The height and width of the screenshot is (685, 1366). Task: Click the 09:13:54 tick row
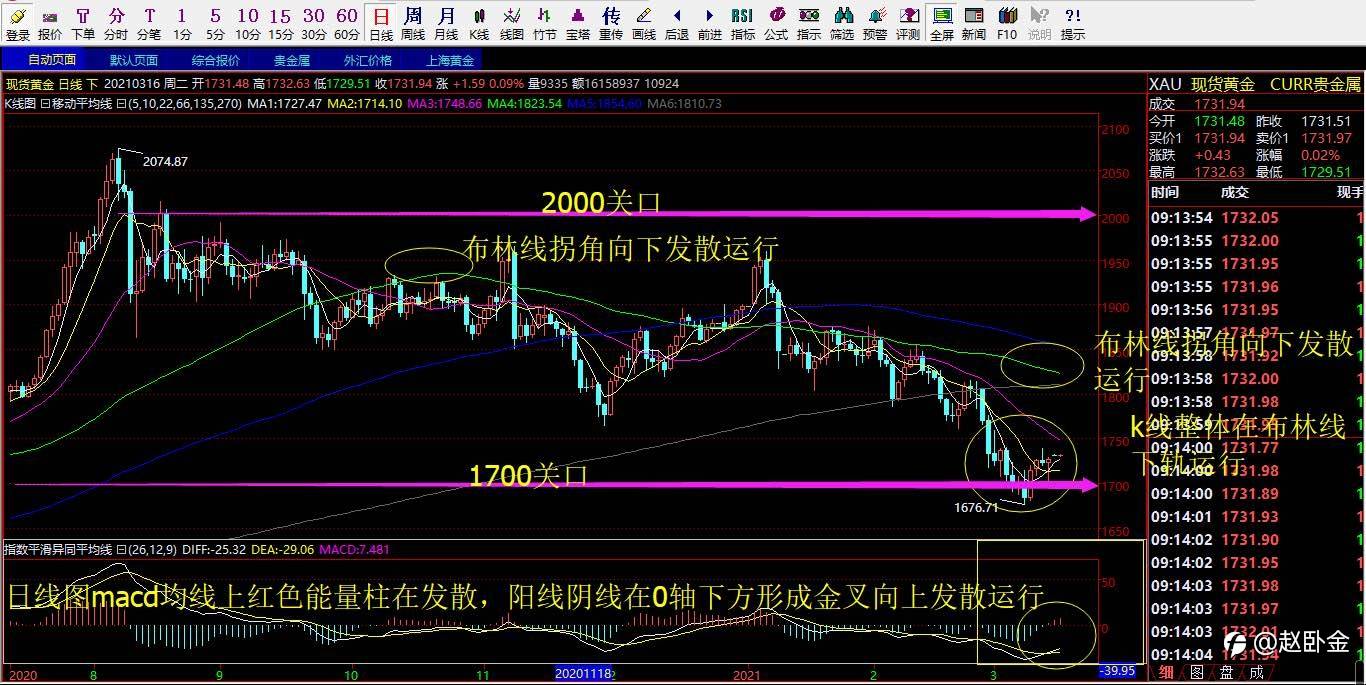pyautogui.click(x=1256, y=218)
